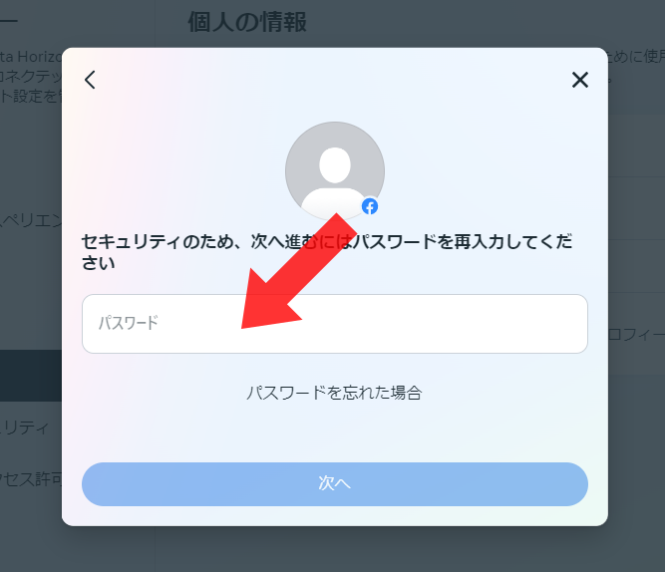Click the partially hidden ta Horizo text
666x572 pixels.
point(31,56)
